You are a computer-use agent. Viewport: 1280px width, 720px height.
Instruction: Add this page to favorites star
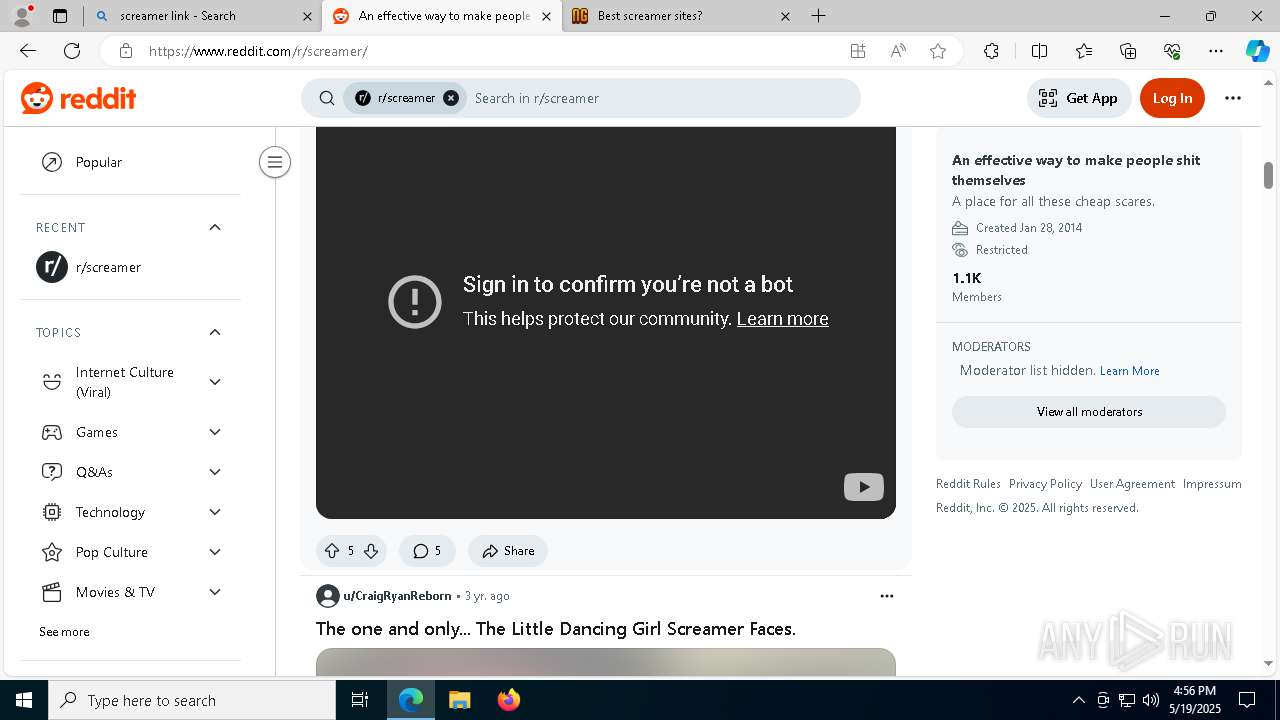click(937, 51)
